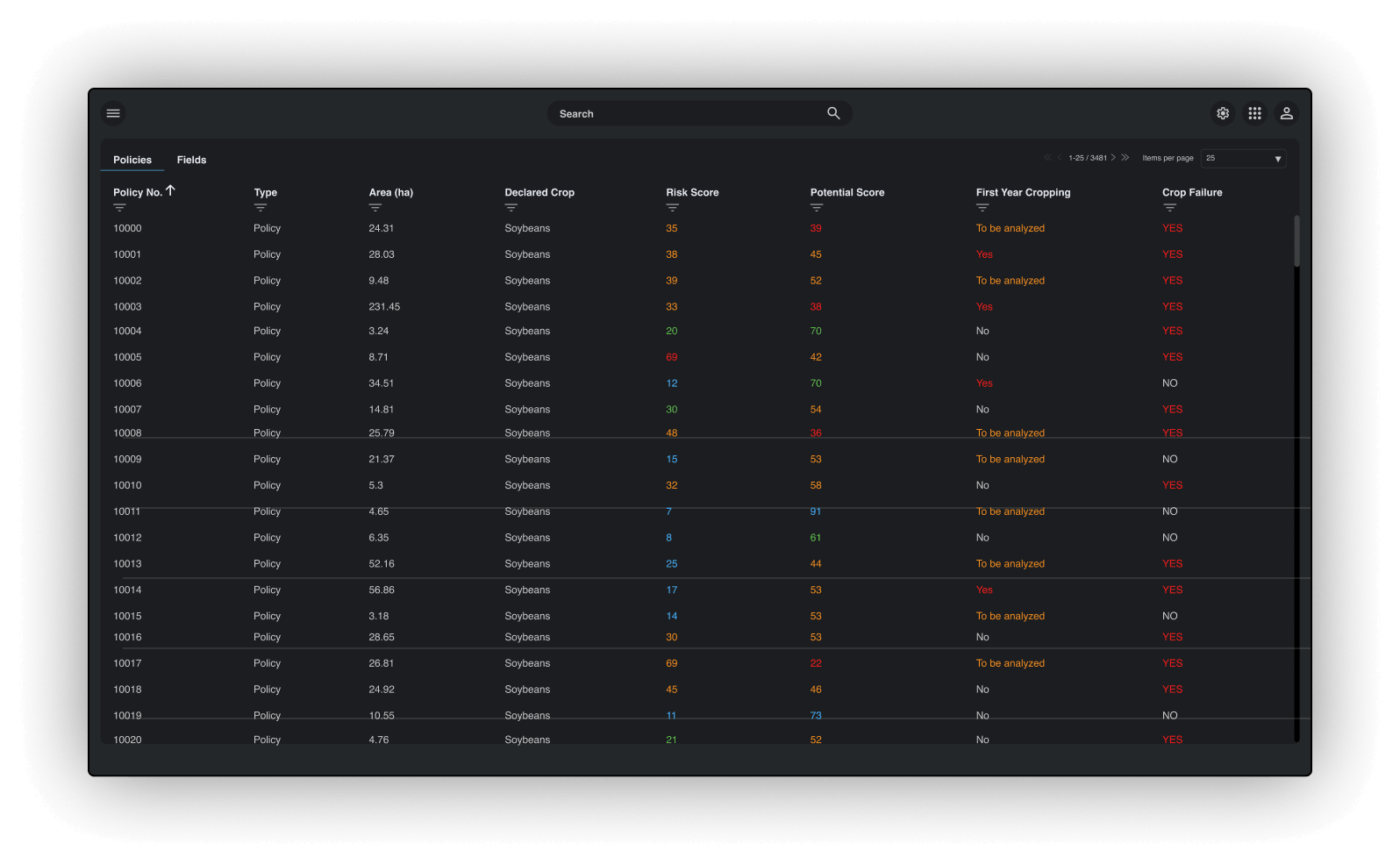This screenshot has height=865, width=1400.
Task: Click potential score 61 in row 10012
Action: [816, 538]
